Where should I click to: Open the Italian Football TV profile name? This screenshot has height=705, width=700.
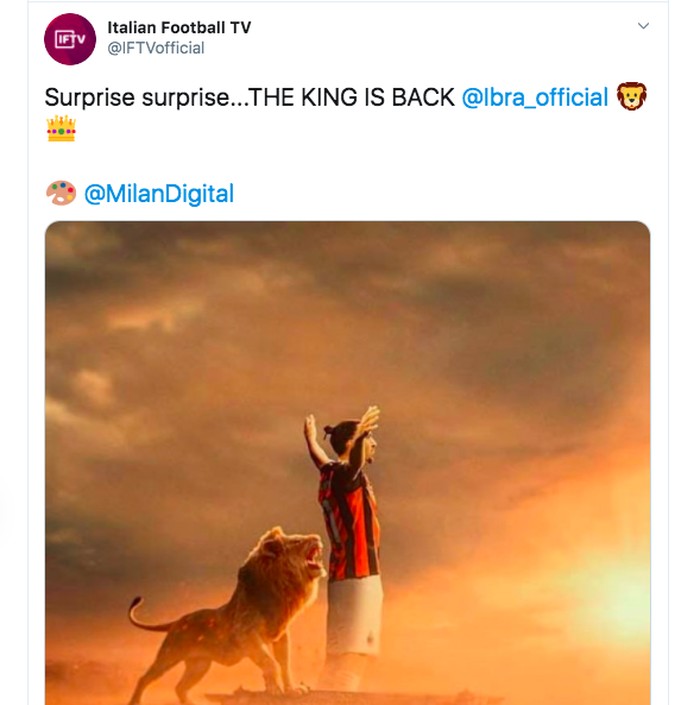point(179,28)
